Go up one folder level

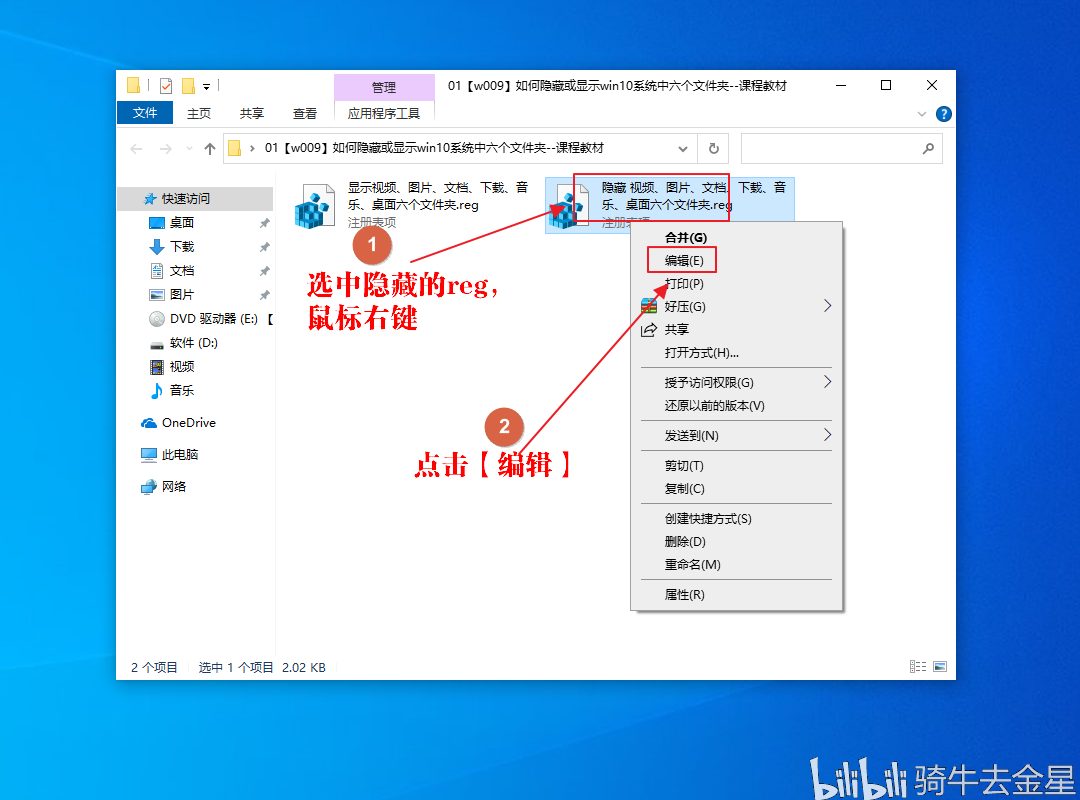coord(210,148)
